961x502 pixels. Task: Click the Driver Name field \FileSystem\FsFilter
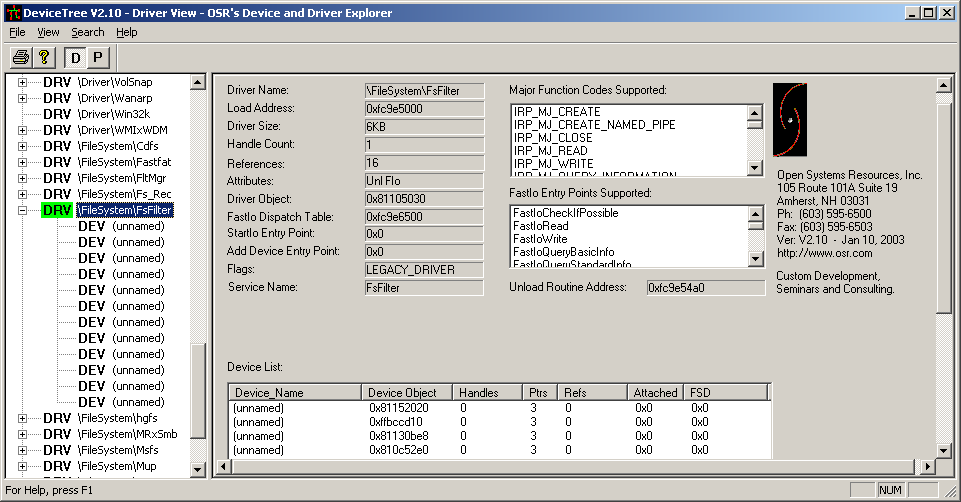coord(424,91)
